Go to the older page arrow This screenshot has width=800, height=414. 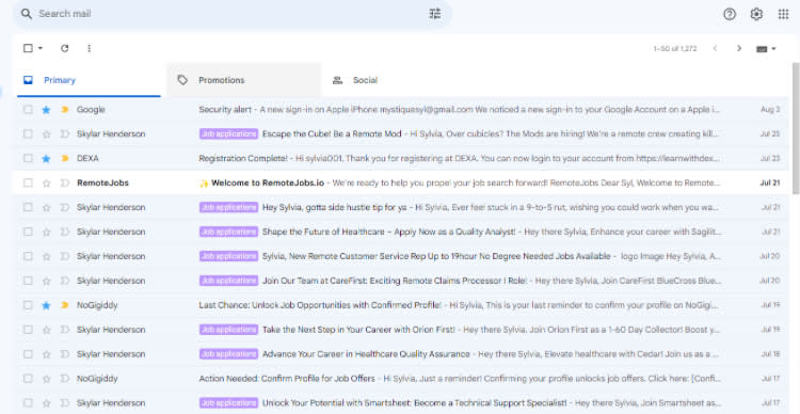click(739, 48)
